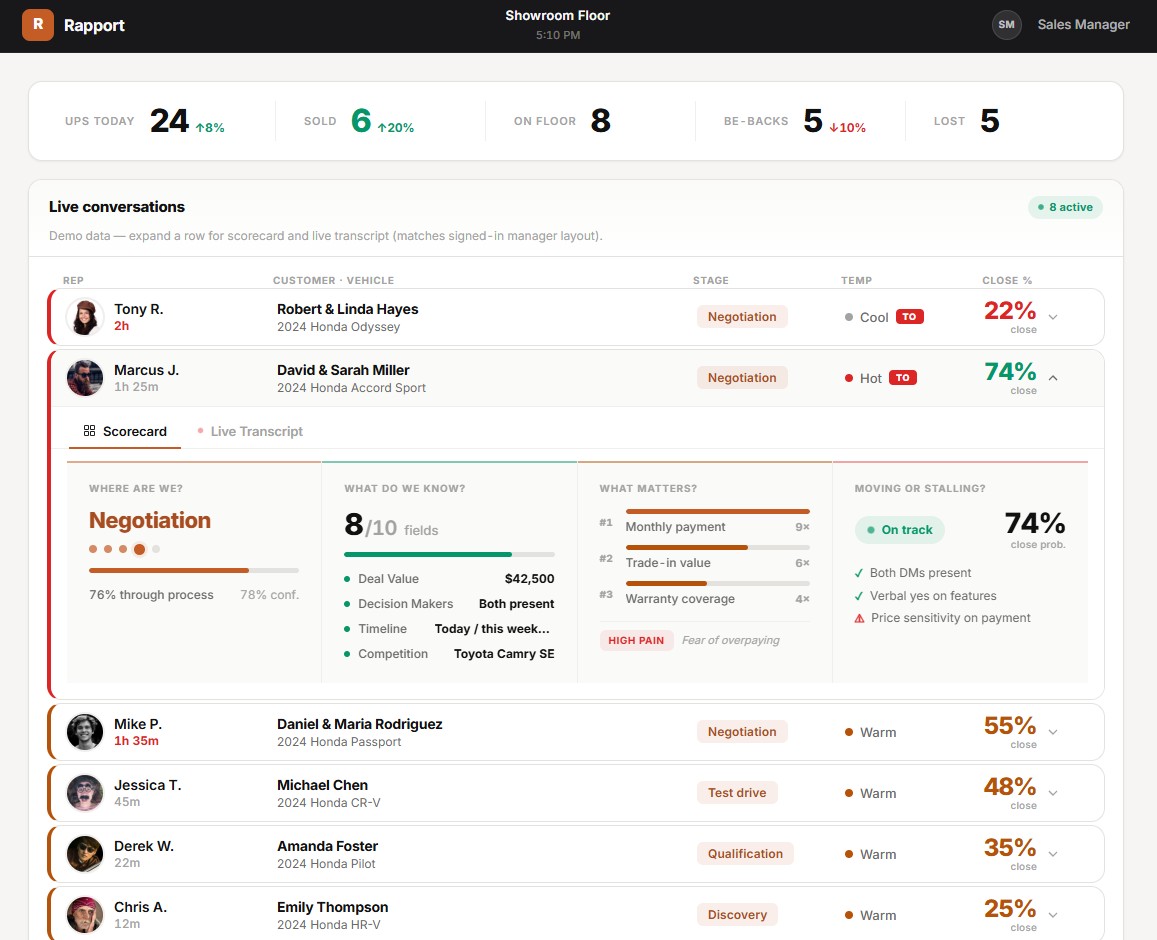Screen dimensions: 1157x940
Task: Click Chris A.'s avatar image
Action: 85,915
